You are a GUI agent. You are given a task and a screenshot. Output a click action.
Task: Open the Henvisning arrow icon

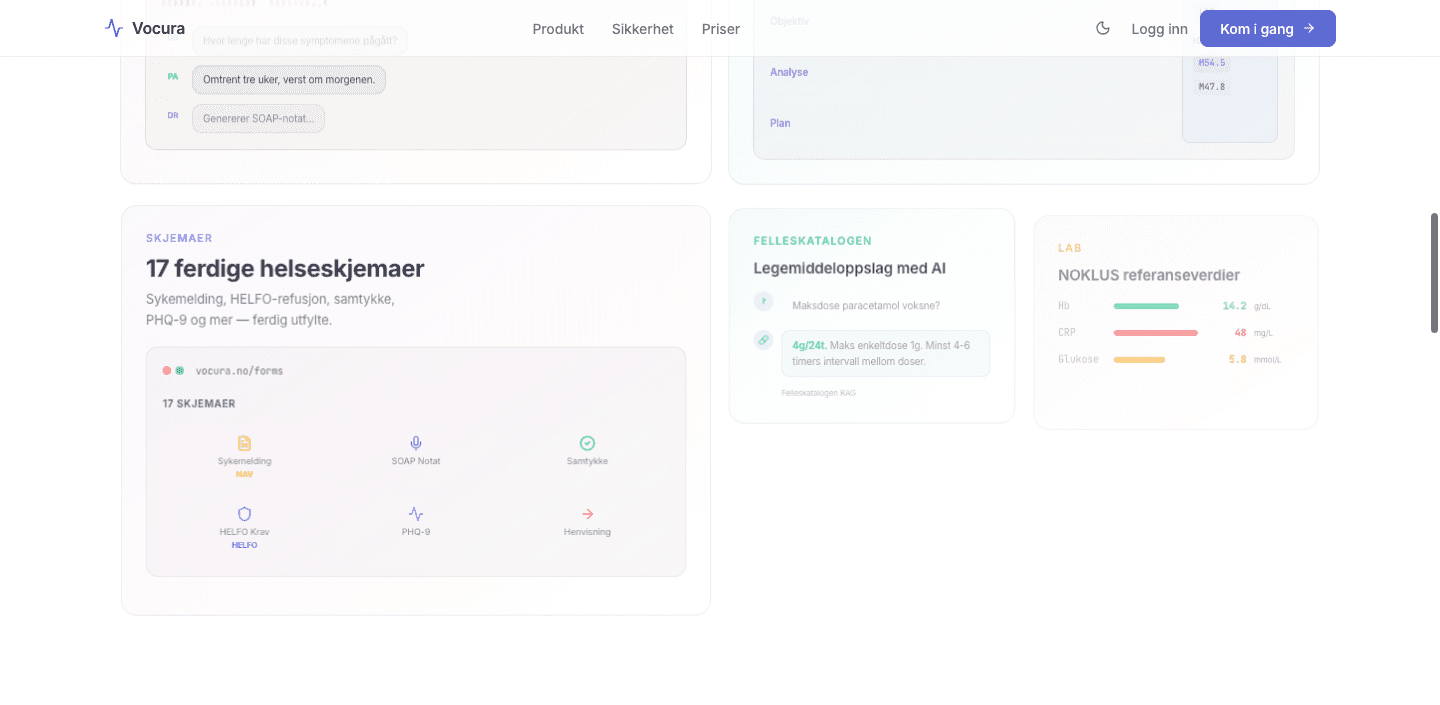pyautogui.click(x=587, y=514)
